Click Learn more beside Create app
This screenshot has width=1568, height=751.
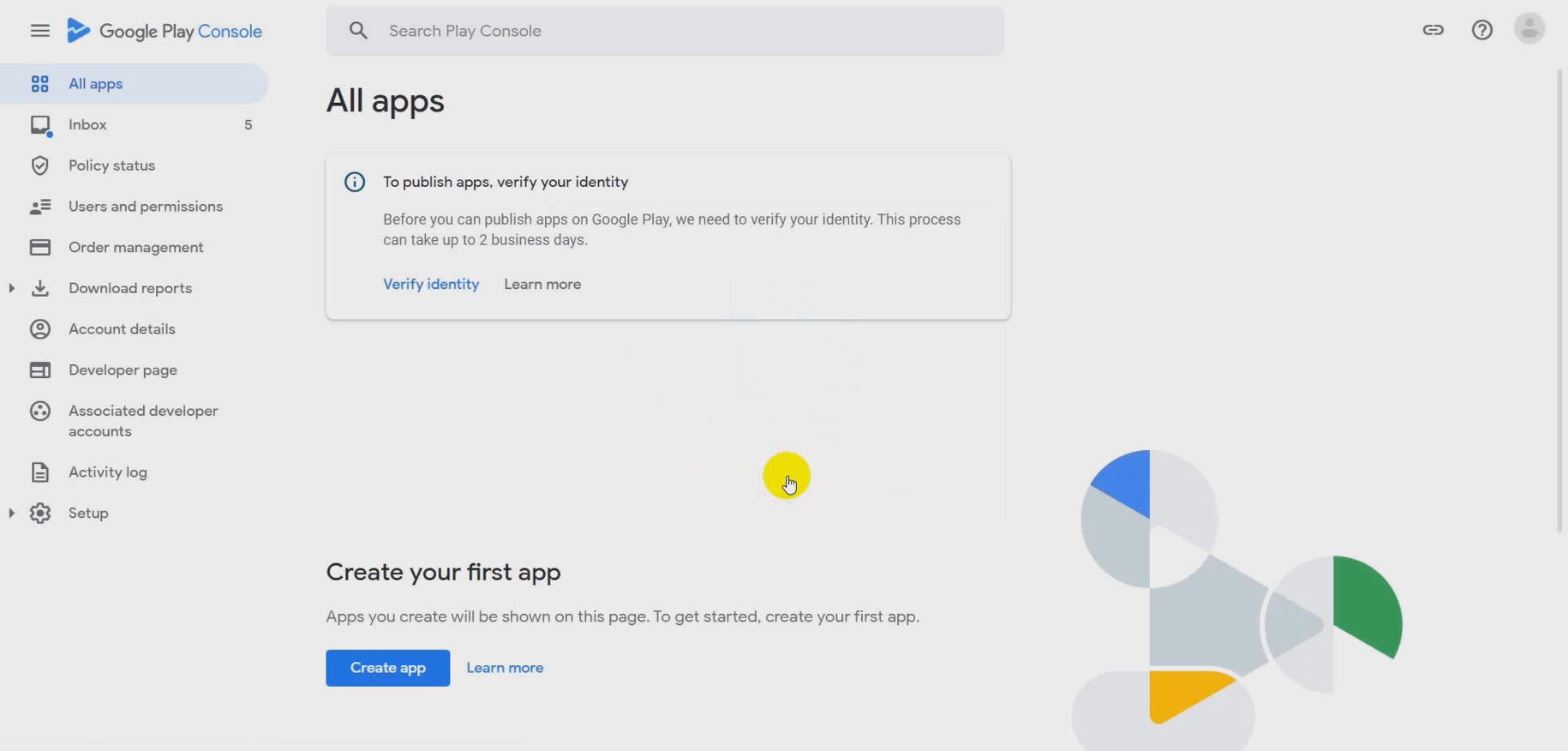[x=505, y=668]
